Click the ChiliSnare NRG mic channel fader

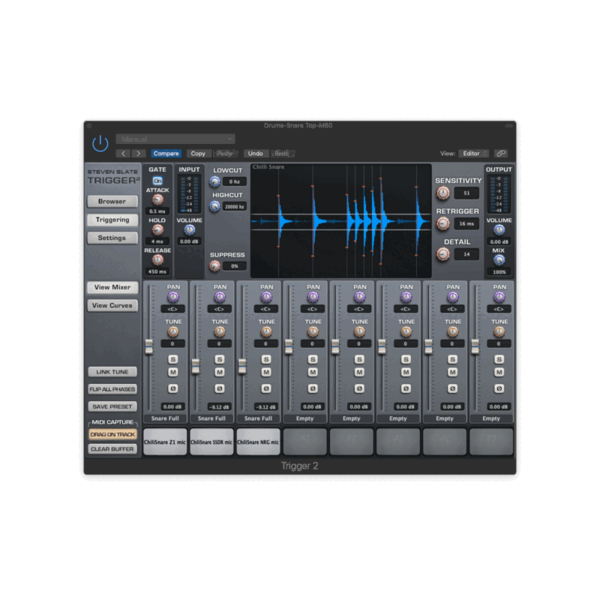pos(242,366)
